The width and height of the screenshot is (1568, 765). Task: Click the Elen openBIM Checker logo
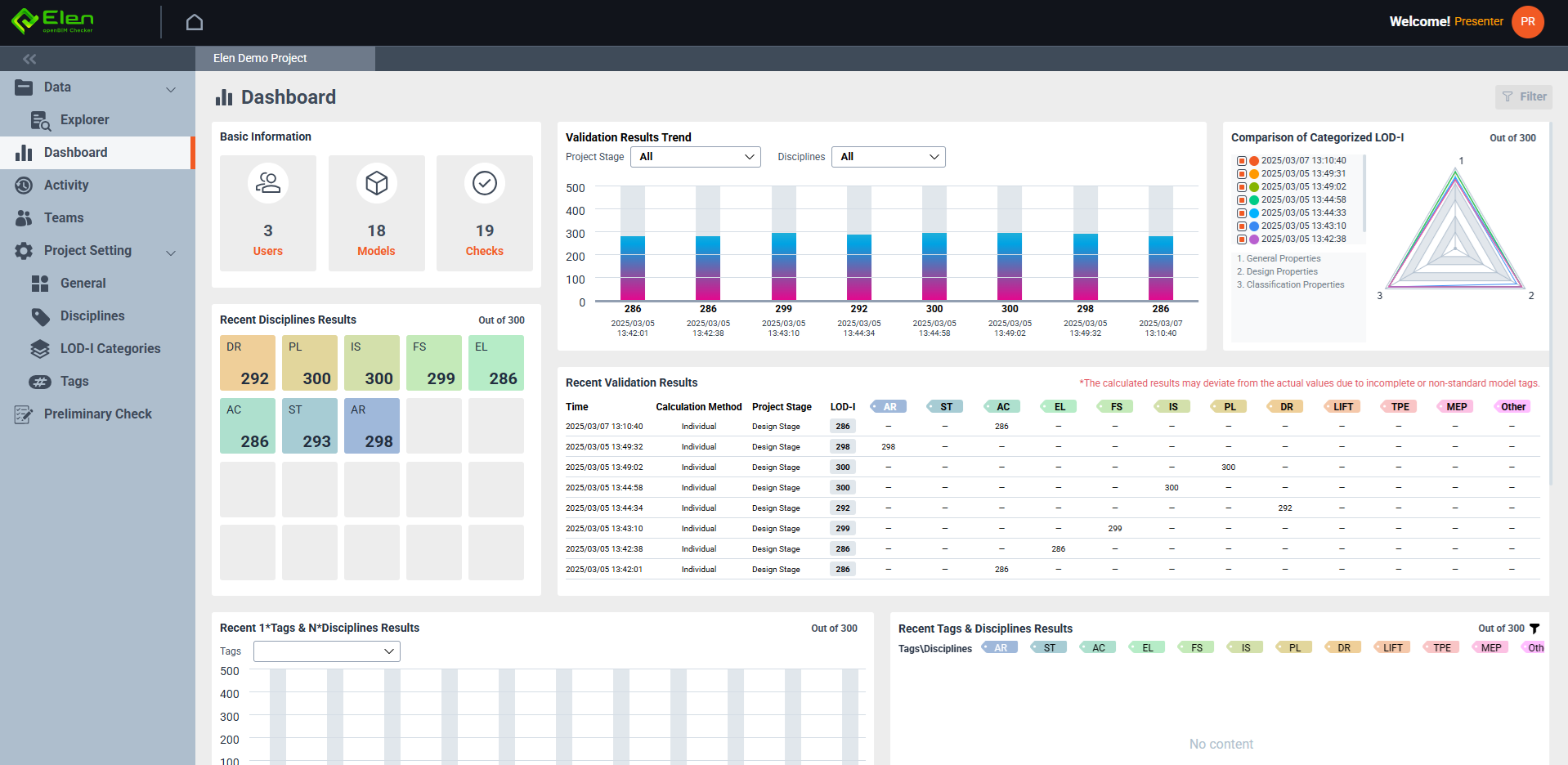pos(53,21)
